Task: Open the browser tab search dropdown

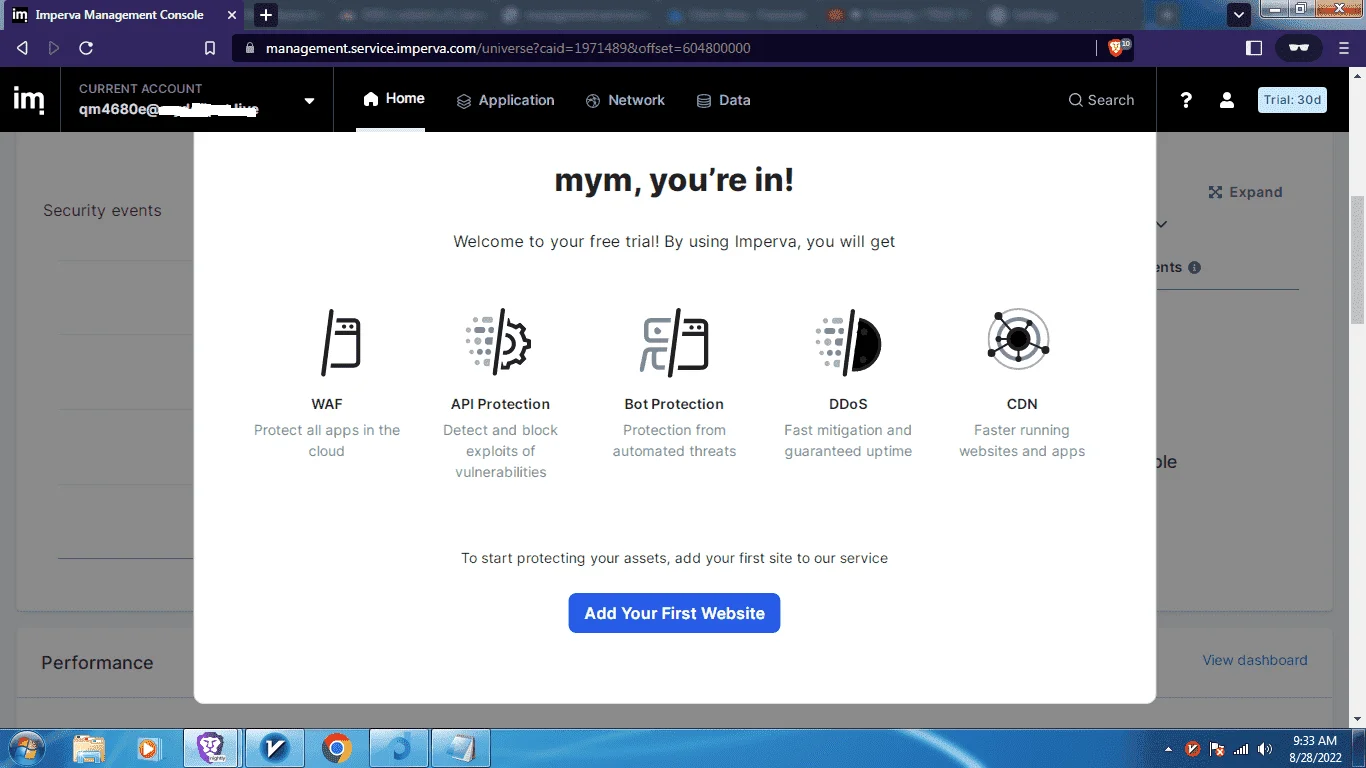Action: click(1239, 15)
